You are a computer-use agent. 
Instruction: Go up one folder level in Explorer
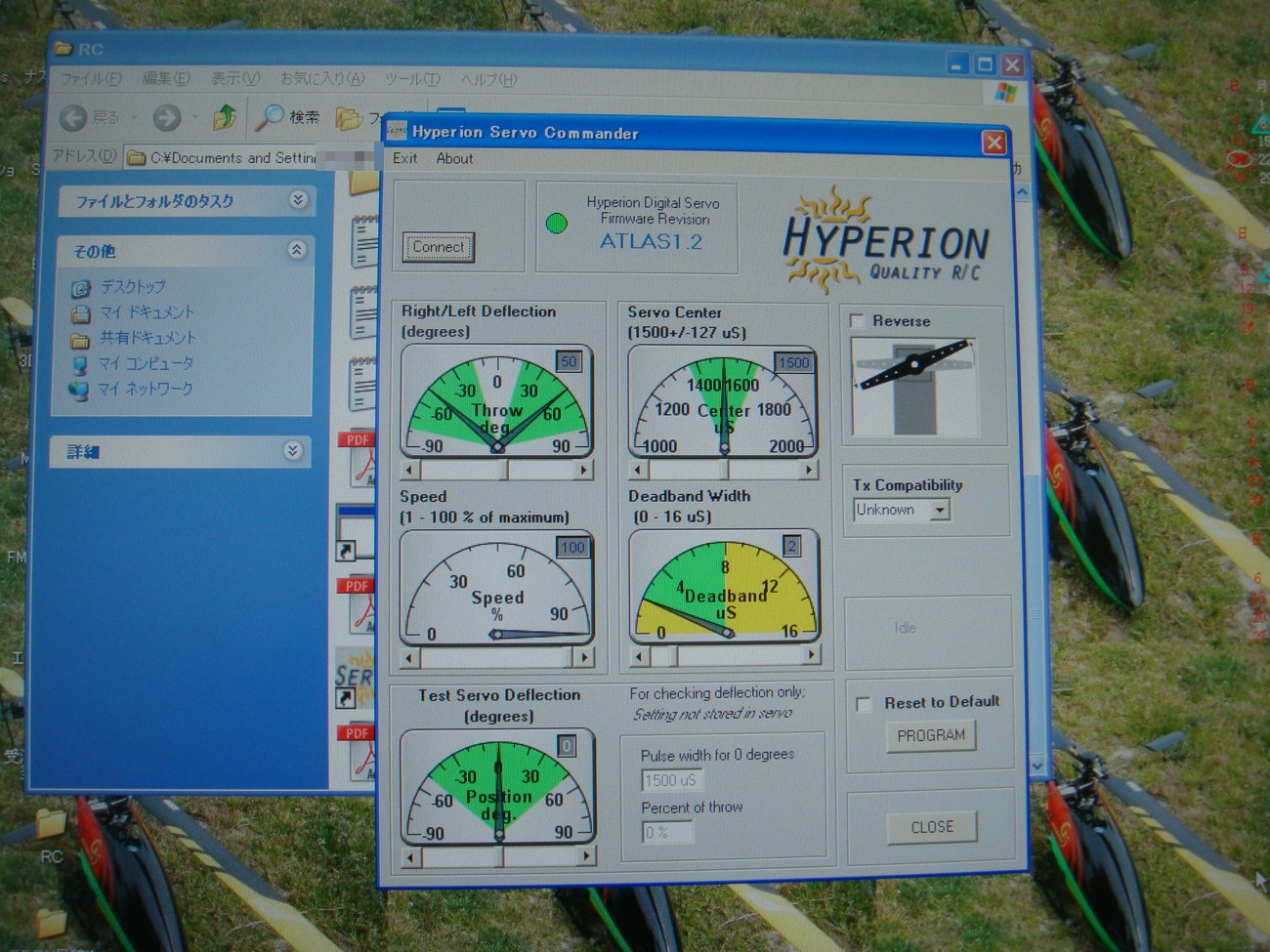click(225, 117)
